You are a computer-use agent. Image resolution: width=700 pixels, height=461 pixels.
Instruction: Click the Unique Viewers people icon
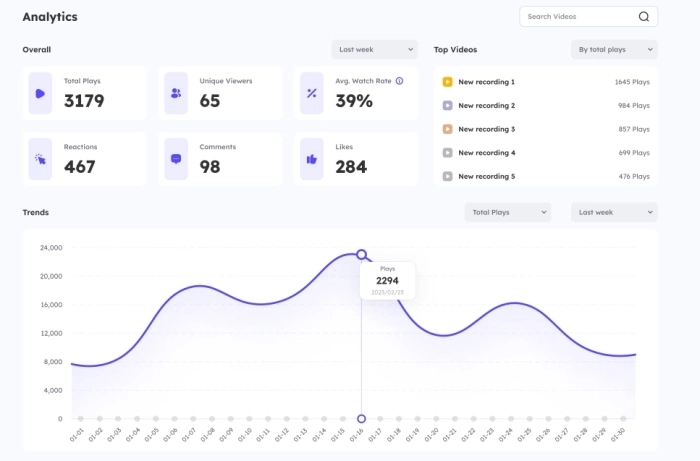point(176,94)
